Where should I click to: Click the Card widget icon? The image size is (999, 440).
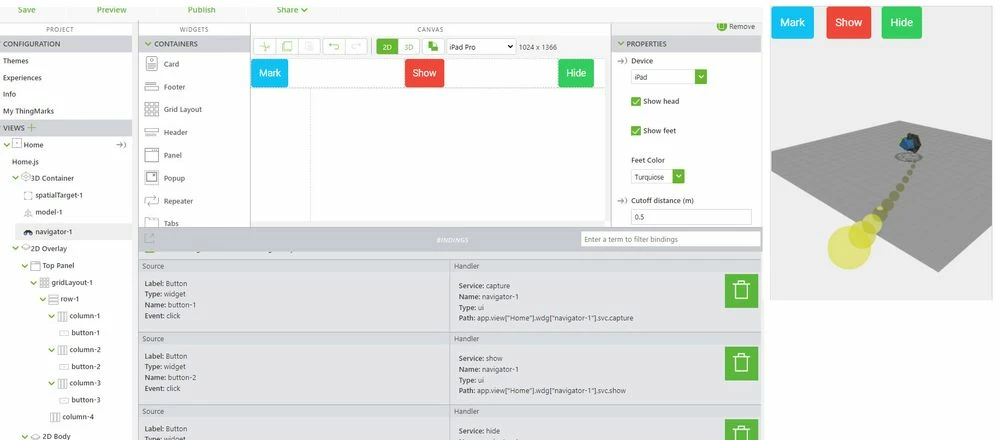coord(152,64)
